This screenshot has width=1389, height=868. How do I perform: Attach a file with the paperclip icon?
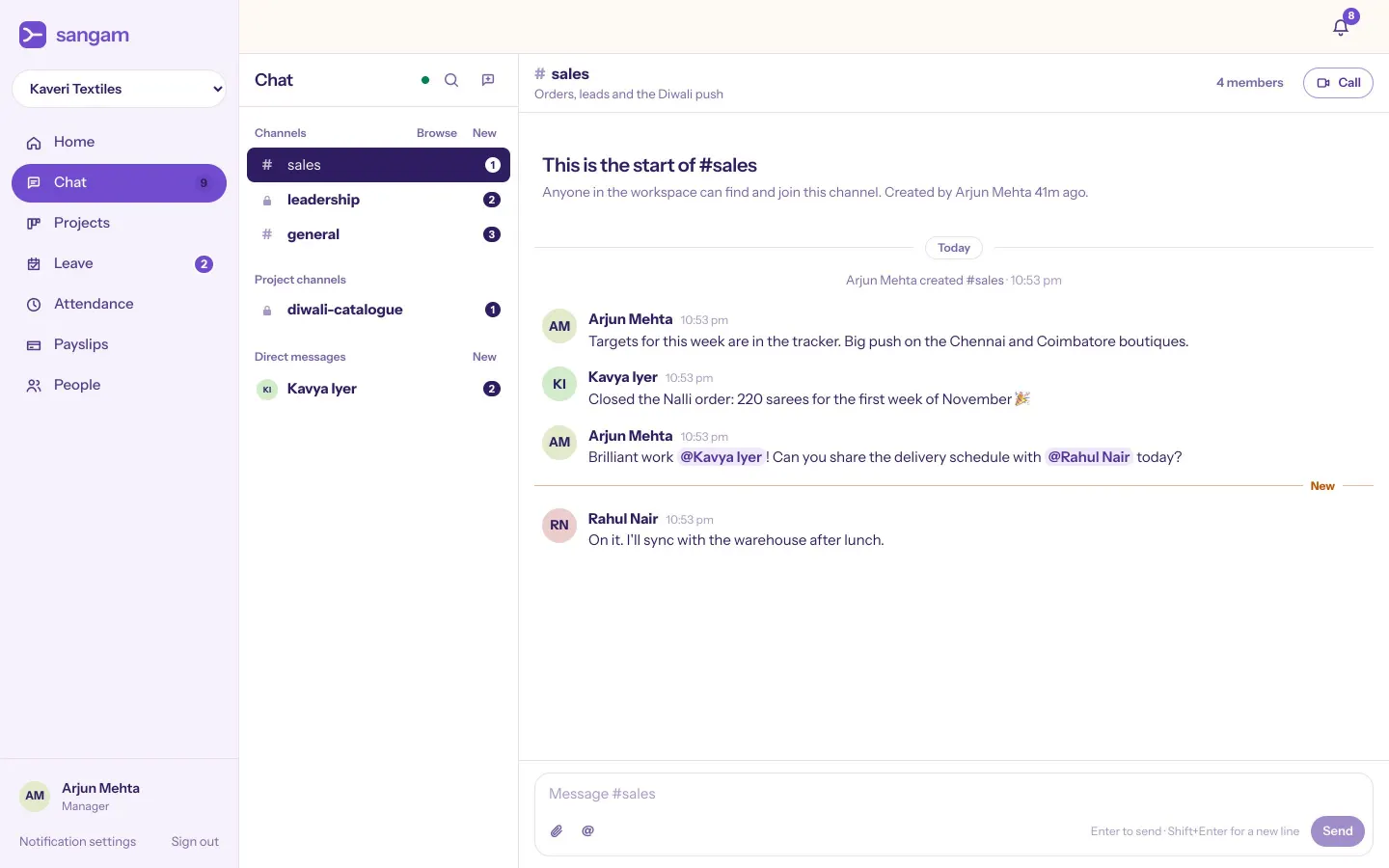(557, 831)
